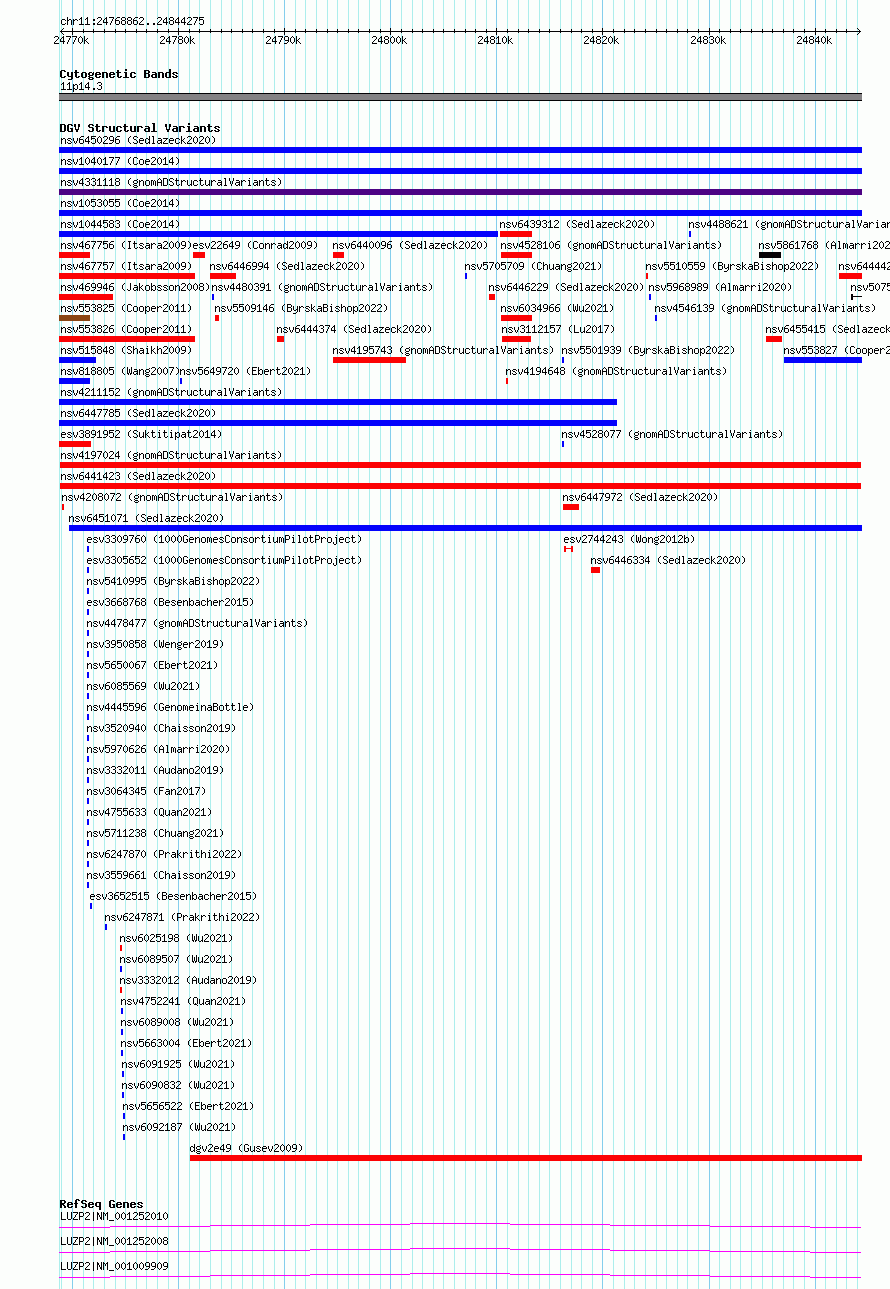890x1289 pixels.
Task: Open nsv6092187 (Wu2021) variant label
Action: pyautogui.click(x=179, y=1127)
